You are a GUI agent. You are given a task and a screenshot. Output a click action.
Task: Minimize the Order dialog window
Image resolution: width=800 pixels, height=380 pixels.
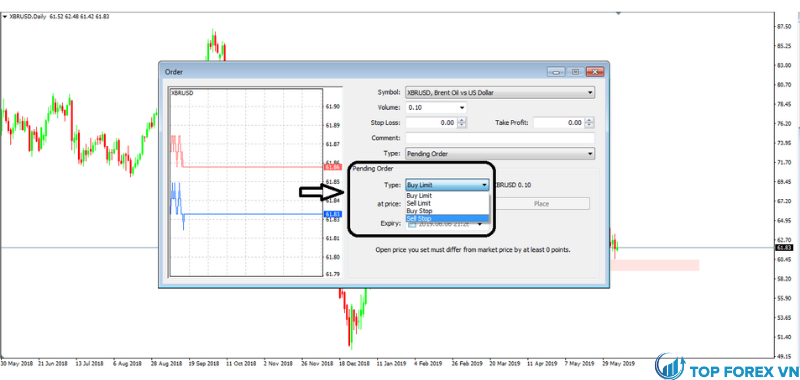click(x=556, y=72)
